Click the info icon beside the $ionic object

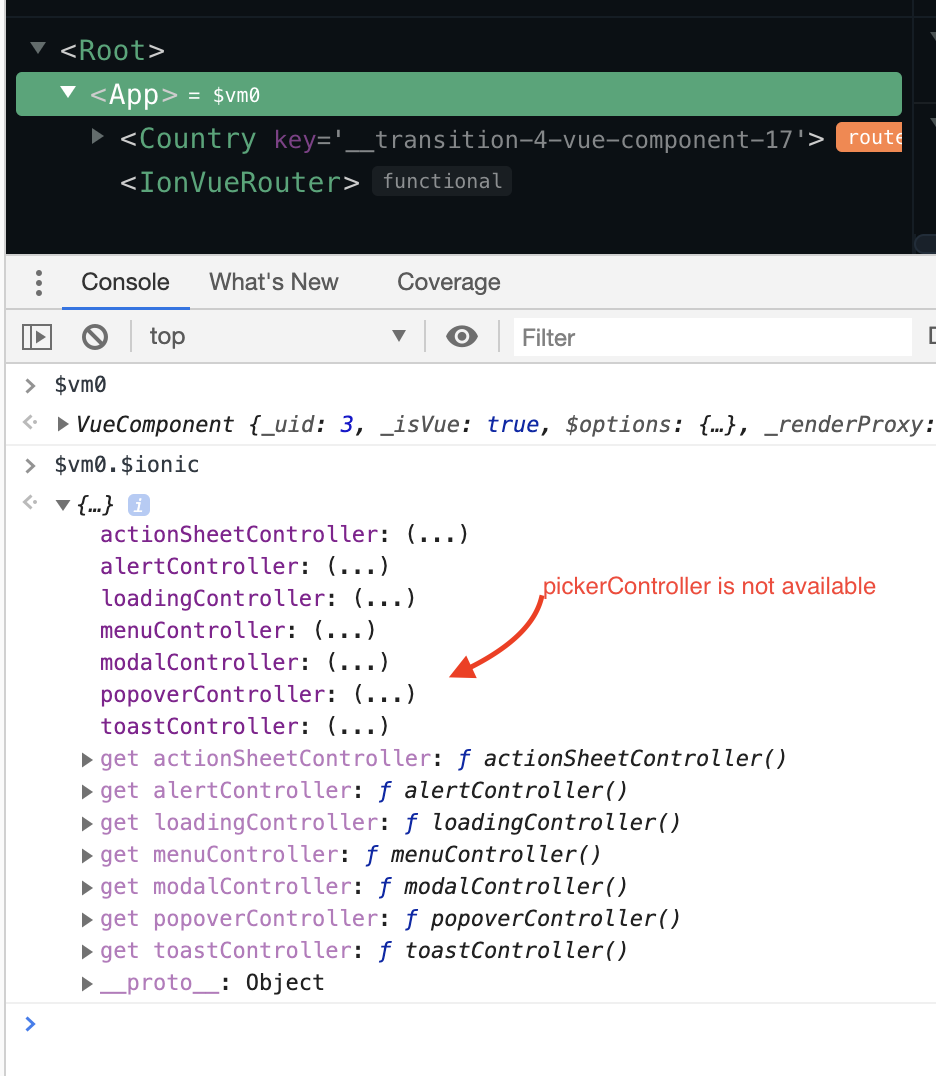click(137, 504)
